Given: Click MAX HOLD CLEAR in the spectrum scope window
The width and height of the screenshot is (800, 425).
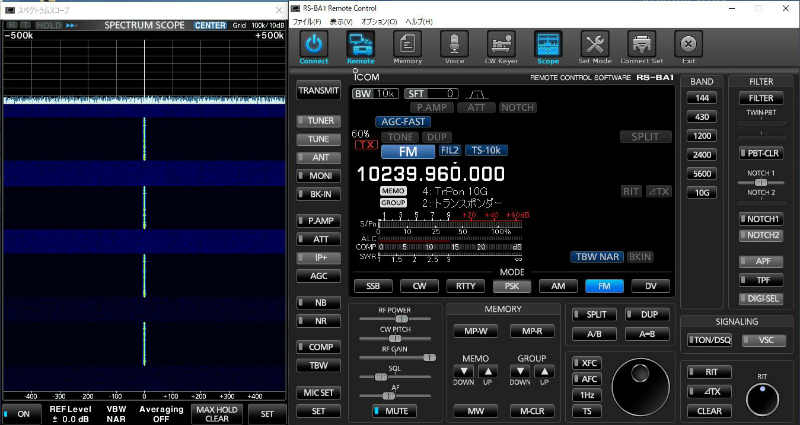Looking at the screenshot, I should [x=217, y=414].
